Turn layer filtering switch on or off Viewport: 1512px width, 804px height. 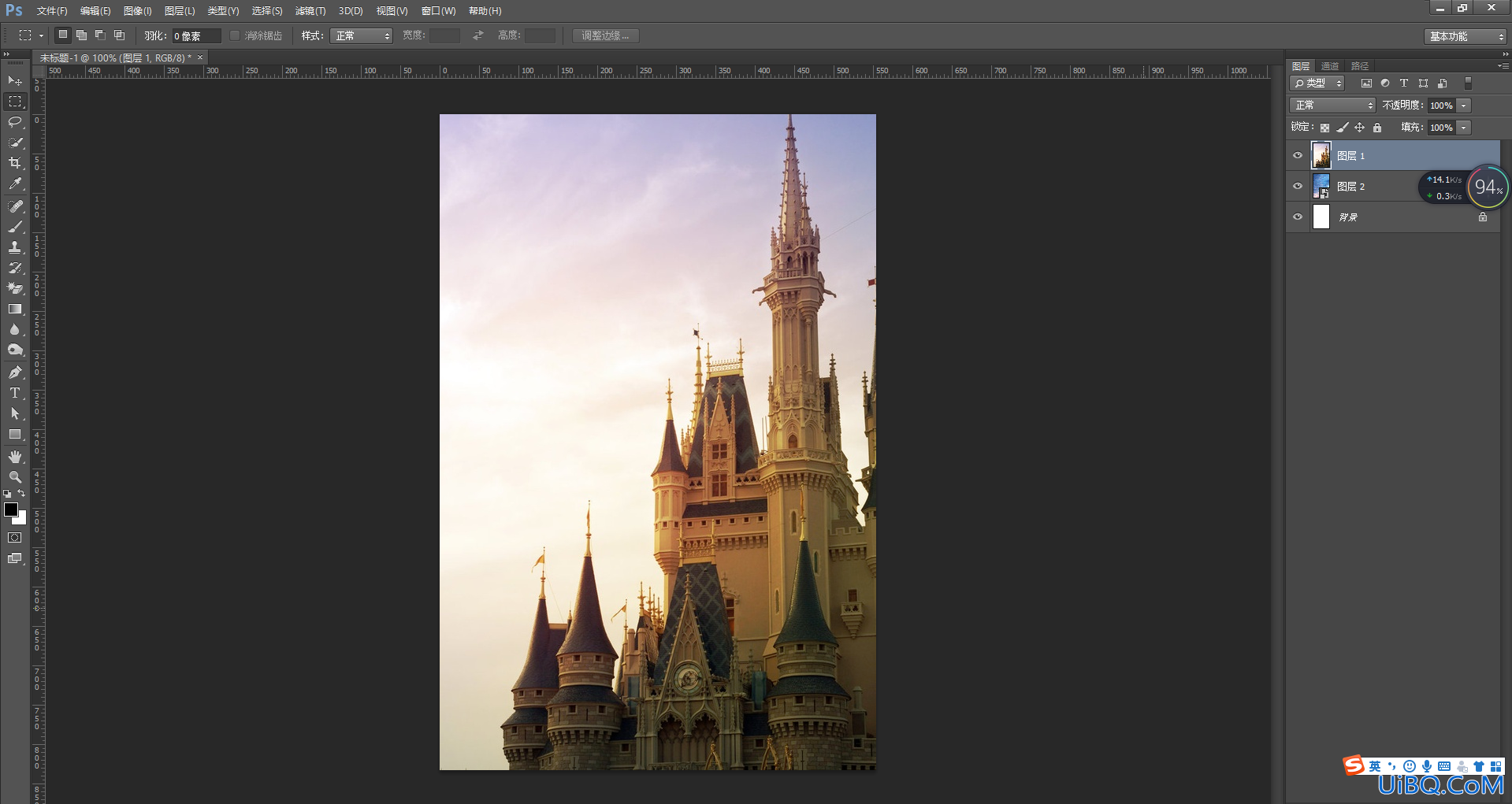(x=1468, y=83)
